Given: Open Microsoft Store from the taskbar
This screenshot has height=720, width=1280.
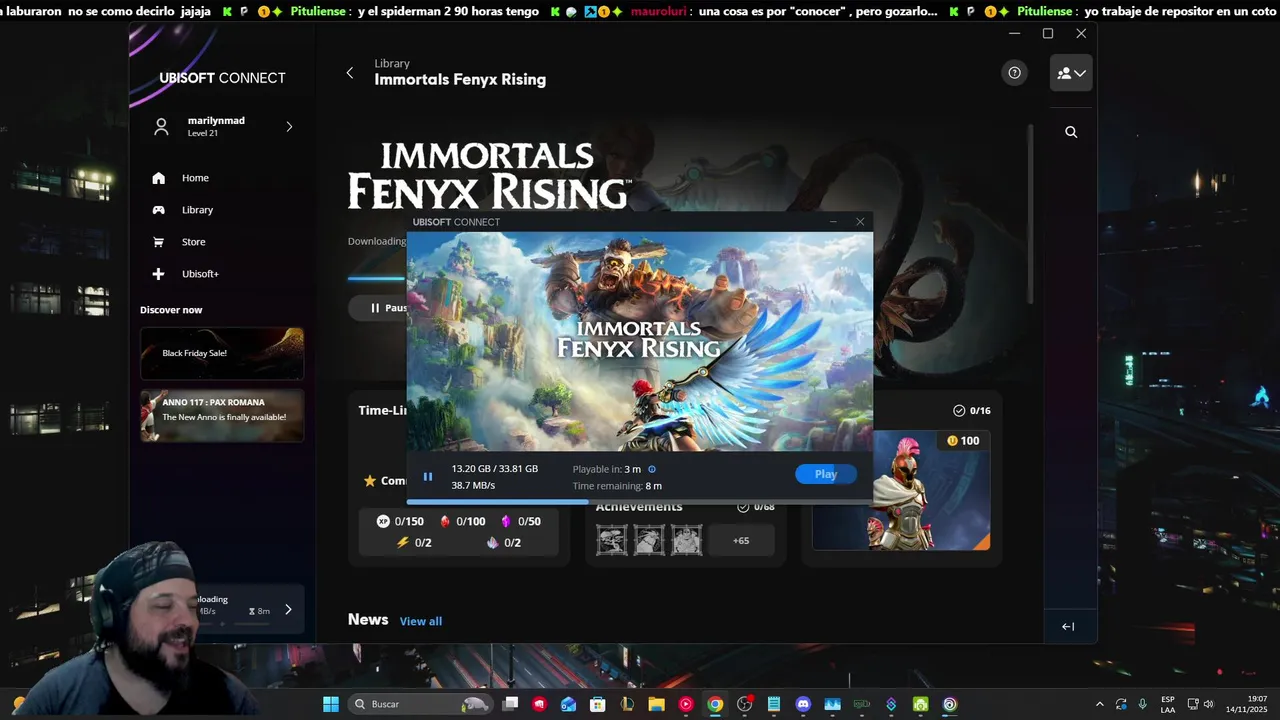Looking at the screenshot, I should pyautogui.click(x=598, y=704).
